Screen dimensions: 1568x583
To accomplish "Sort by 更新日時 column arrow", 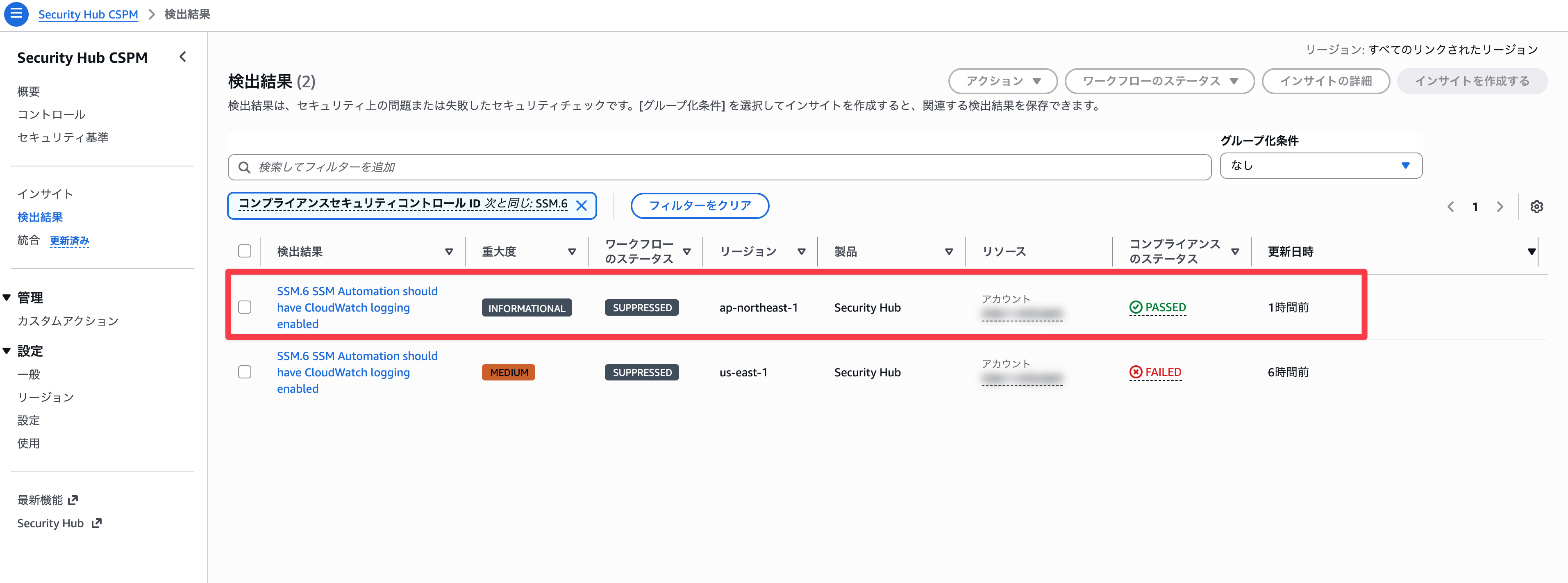I will (1531, 252).
